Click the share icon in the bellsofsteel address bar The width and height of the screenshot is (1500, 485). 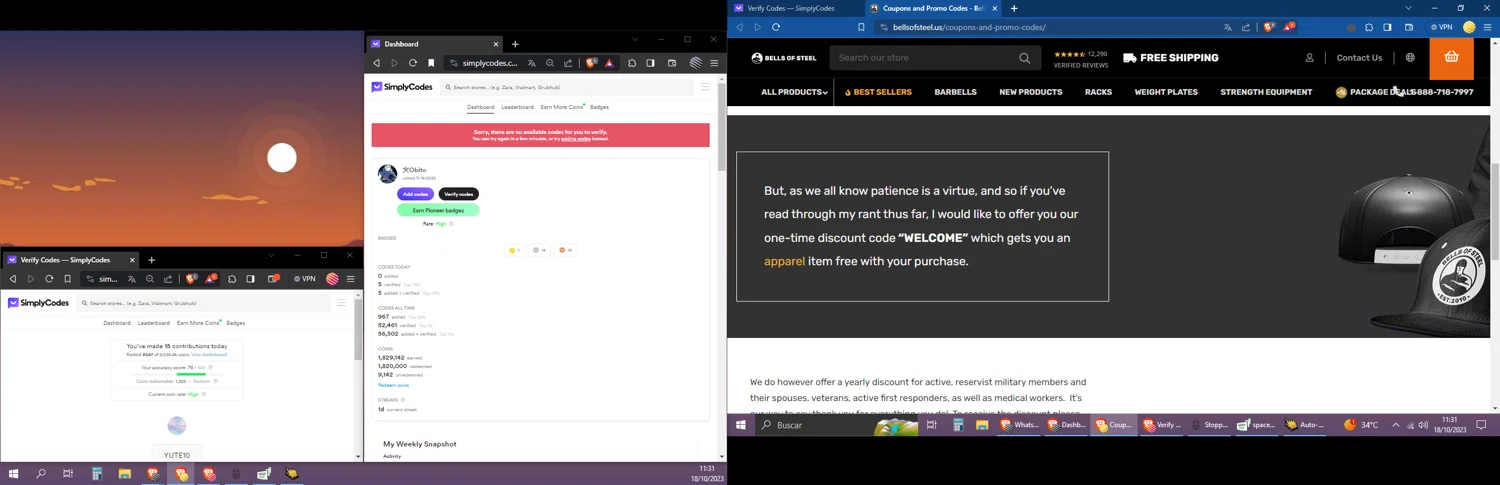pos(1246,27)
